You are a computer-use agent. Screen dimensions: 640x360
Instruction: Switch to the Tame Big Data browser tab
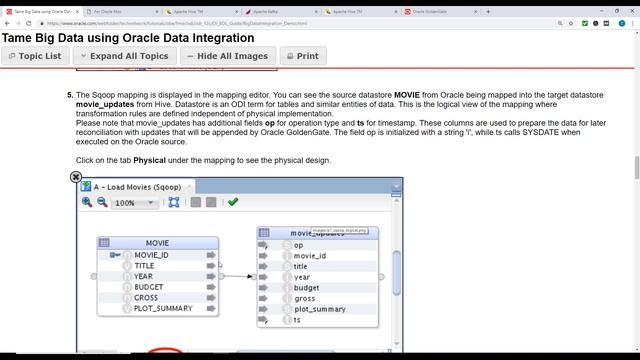(x=42, y=12)
